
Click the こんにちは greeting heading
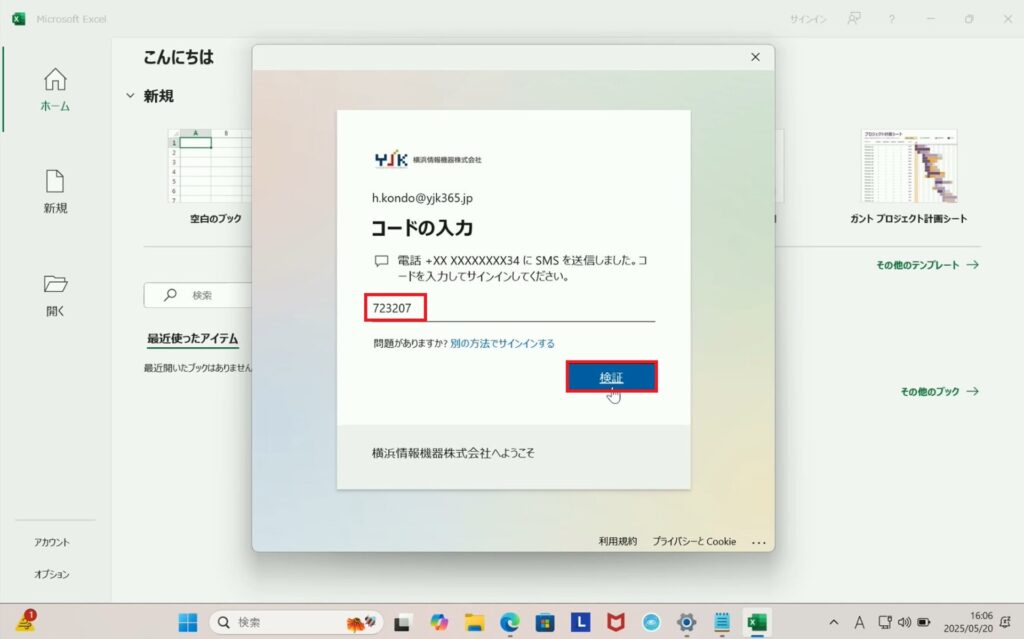178,57
